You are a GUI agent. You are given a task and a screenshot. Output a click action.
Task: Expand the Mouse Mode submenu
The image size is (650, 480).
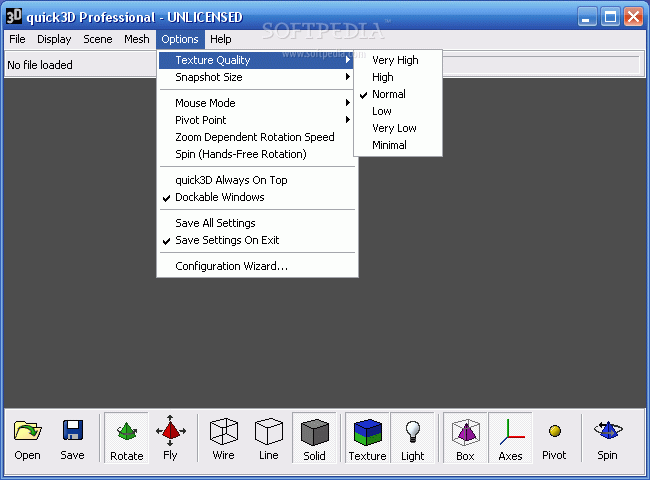[256, 103]
